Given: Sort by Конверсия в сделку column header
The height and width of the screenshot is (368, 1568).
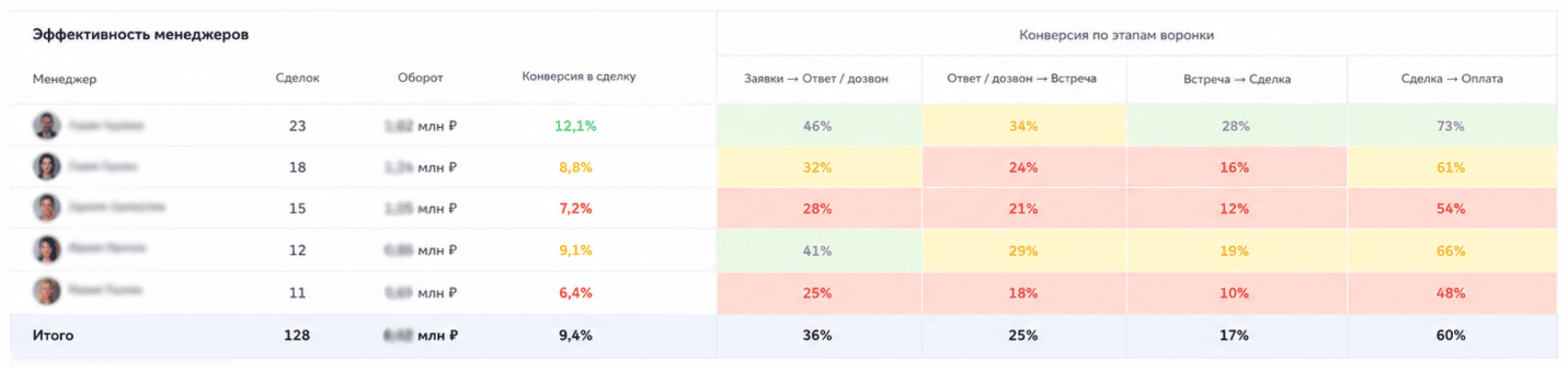Looking at the screenshot, I should pyautogui.click(x=579, y=77).
